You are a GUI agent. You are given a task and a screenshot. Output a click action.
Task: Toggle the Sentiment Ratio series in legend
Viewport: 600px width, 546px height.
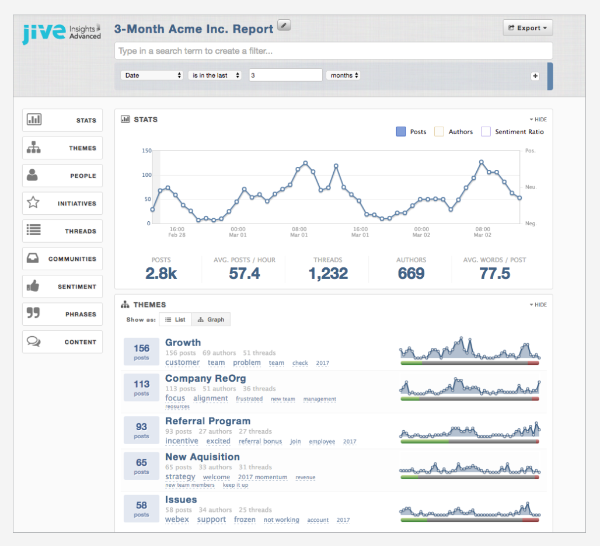tap(512, 132)
